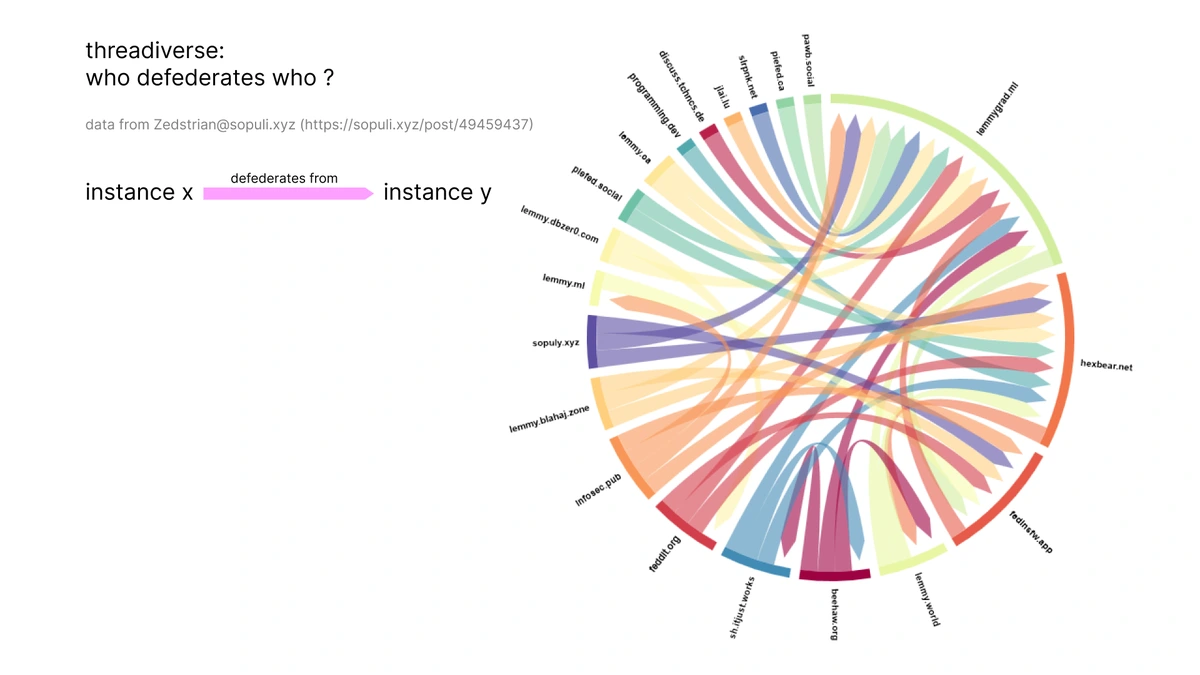Image resolution: width=1200 pixels, height=675 pixels.
Task: Click the sh.itjust.works node label
Action: (x=742, y=608)
